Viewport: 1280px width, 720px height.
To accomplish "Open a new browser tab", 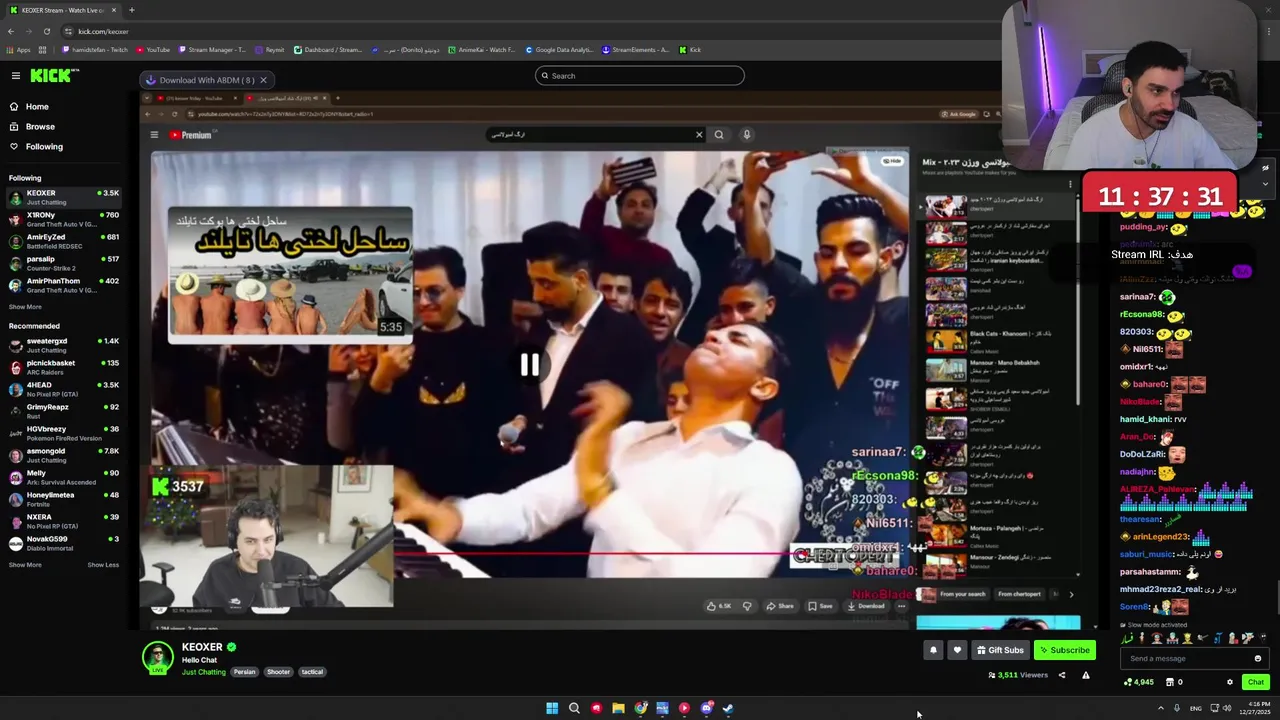I will 131,10.
